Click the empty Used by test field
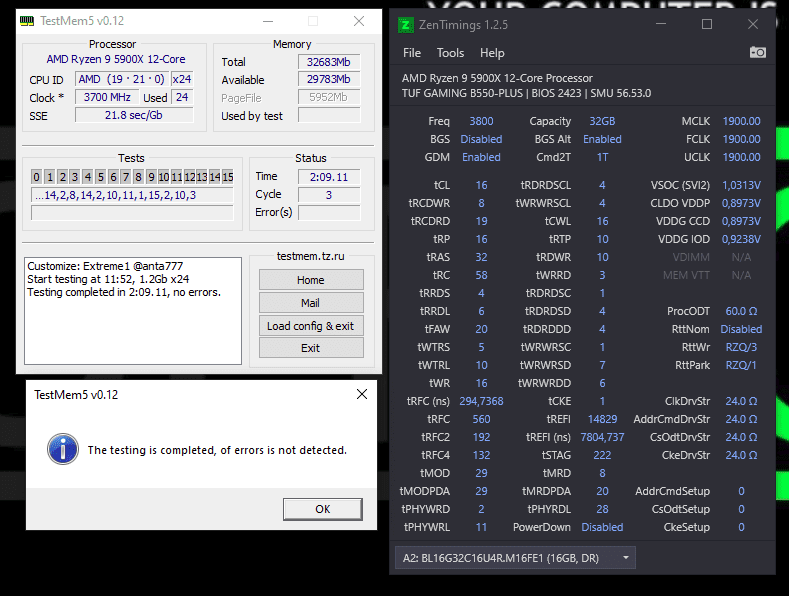The height and width of the screenshot is (596, 789). point(329,115)
